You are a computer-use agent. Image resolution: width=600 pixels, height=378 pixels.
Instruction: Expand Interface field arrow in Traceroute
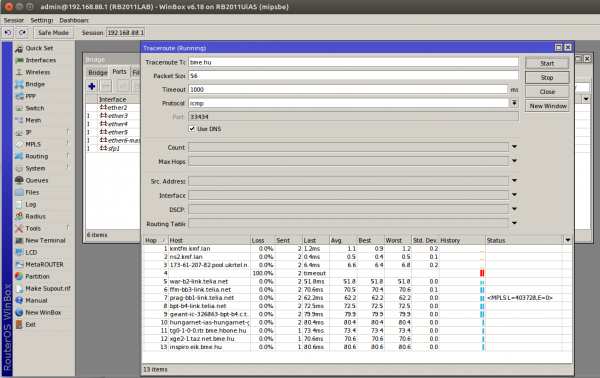pos(514,195)
